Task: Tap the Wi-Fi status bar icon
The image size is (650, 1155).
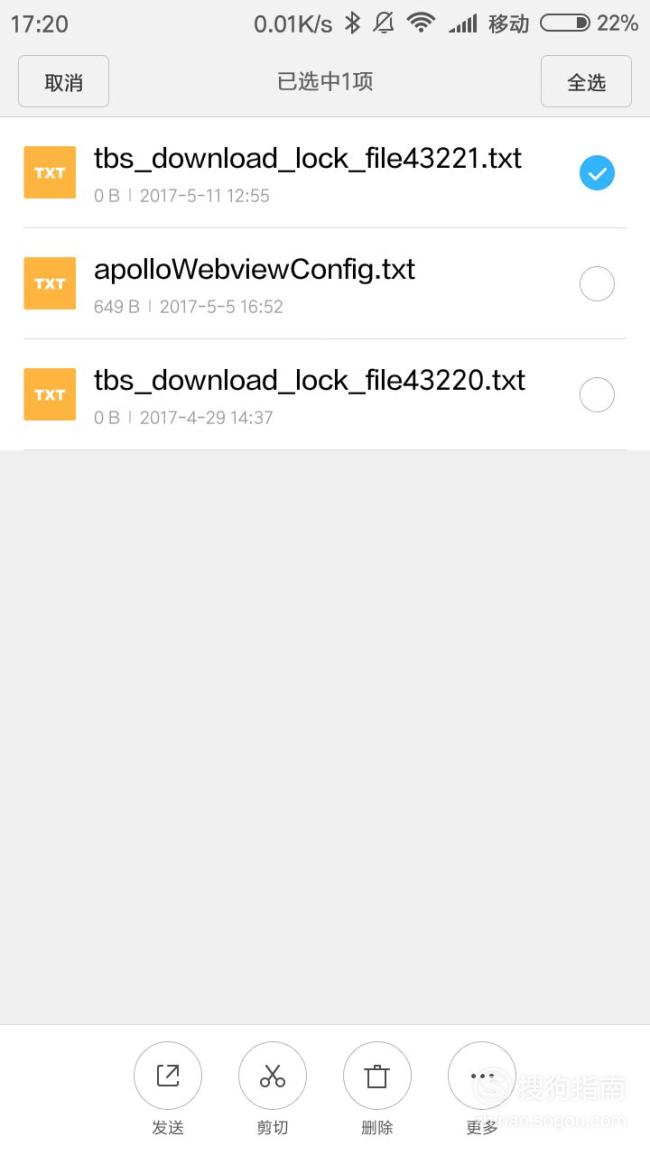Action: tap(421, 23)
